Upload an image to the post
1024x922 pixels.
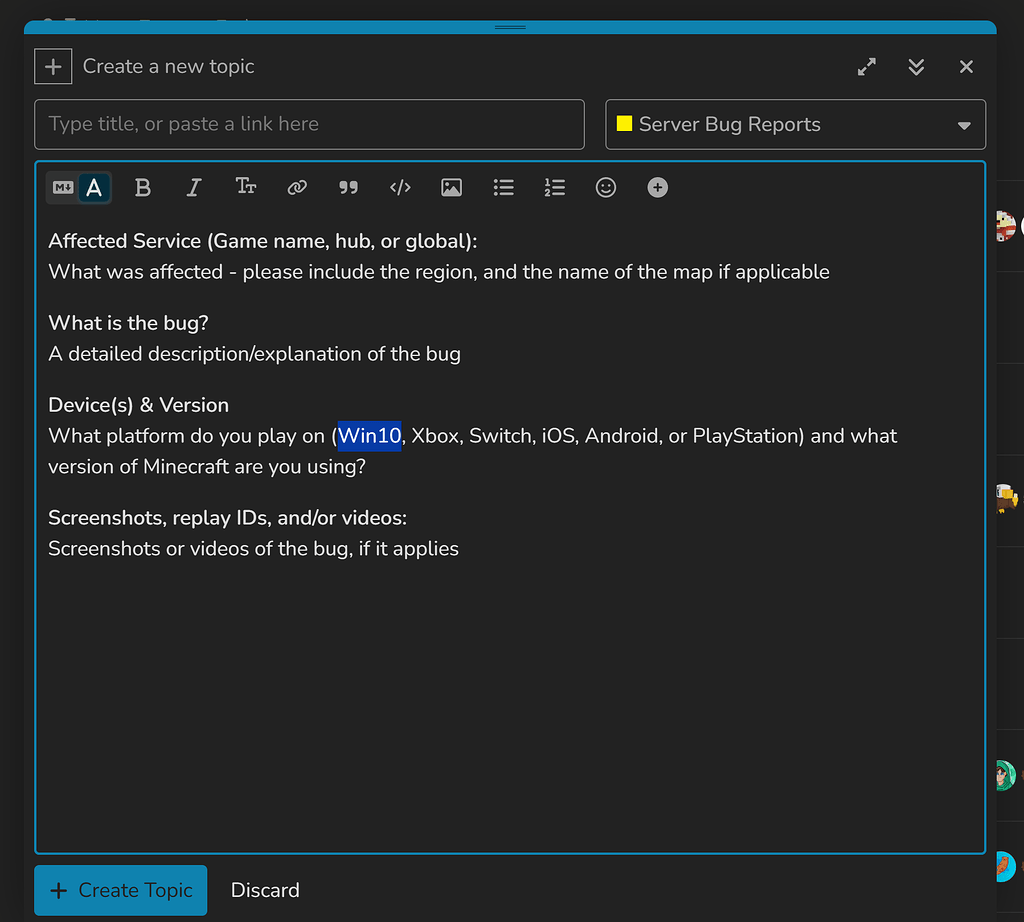click(x=451, y=188)
